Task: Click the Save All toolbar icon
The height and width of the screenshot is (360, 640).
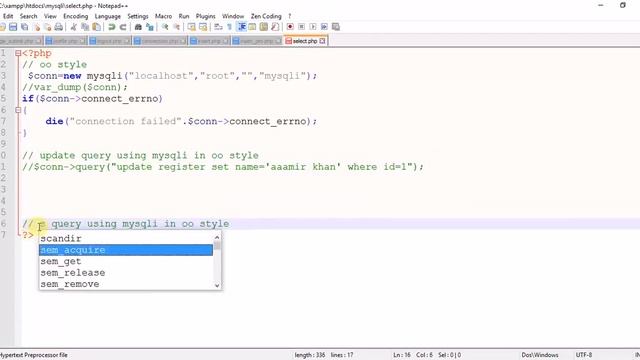Action: point(24,27)
